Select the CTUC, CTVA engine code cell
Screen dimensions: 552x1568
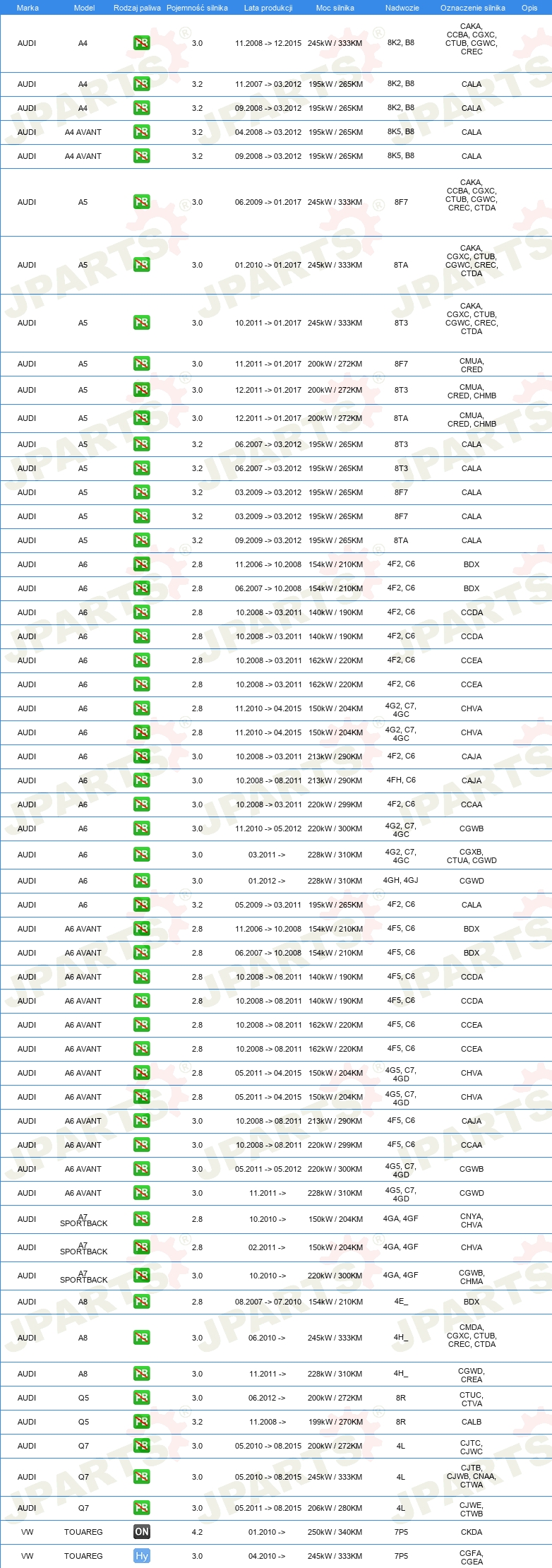coord(472,1398)
